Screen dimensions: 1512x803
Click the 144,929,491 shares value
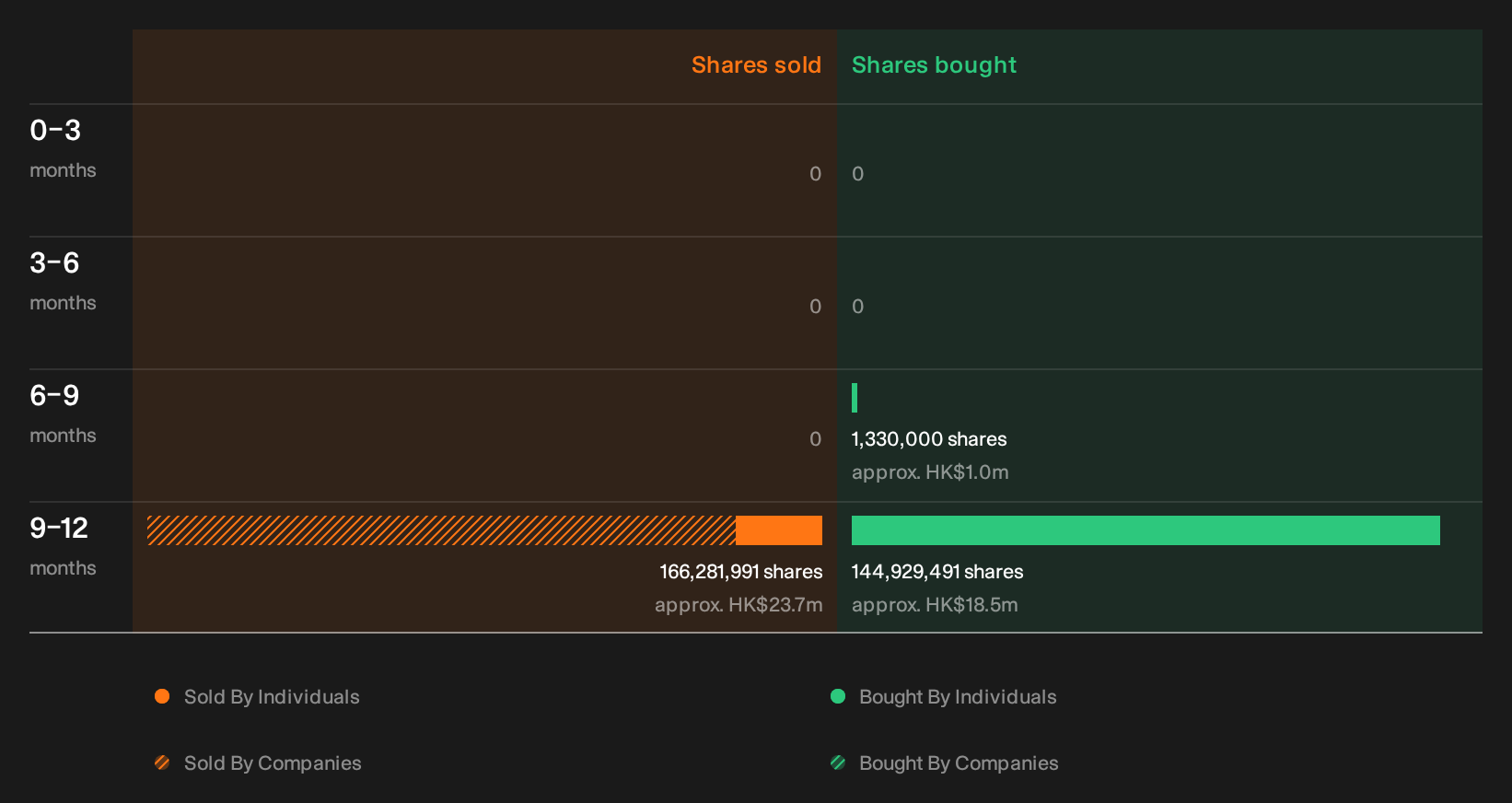coord(937,572)
